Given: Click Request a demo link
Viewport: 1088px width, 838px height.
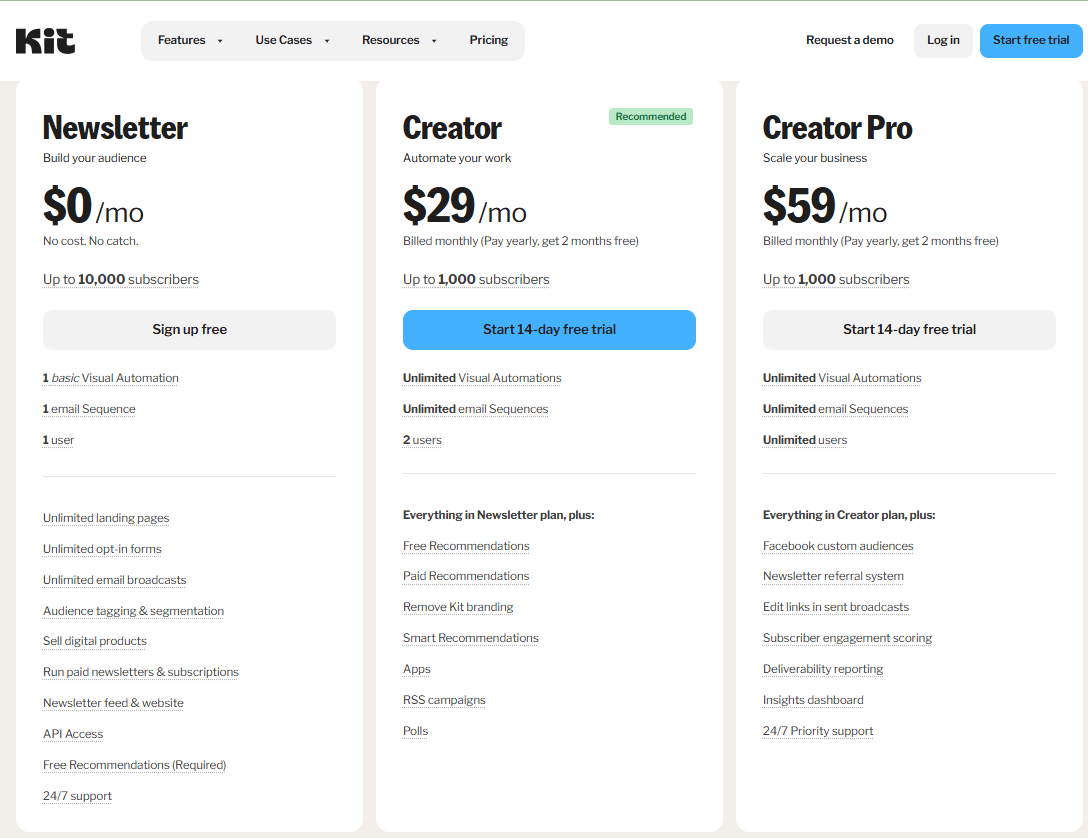Looking at the screenshot, I should point(849,40).
